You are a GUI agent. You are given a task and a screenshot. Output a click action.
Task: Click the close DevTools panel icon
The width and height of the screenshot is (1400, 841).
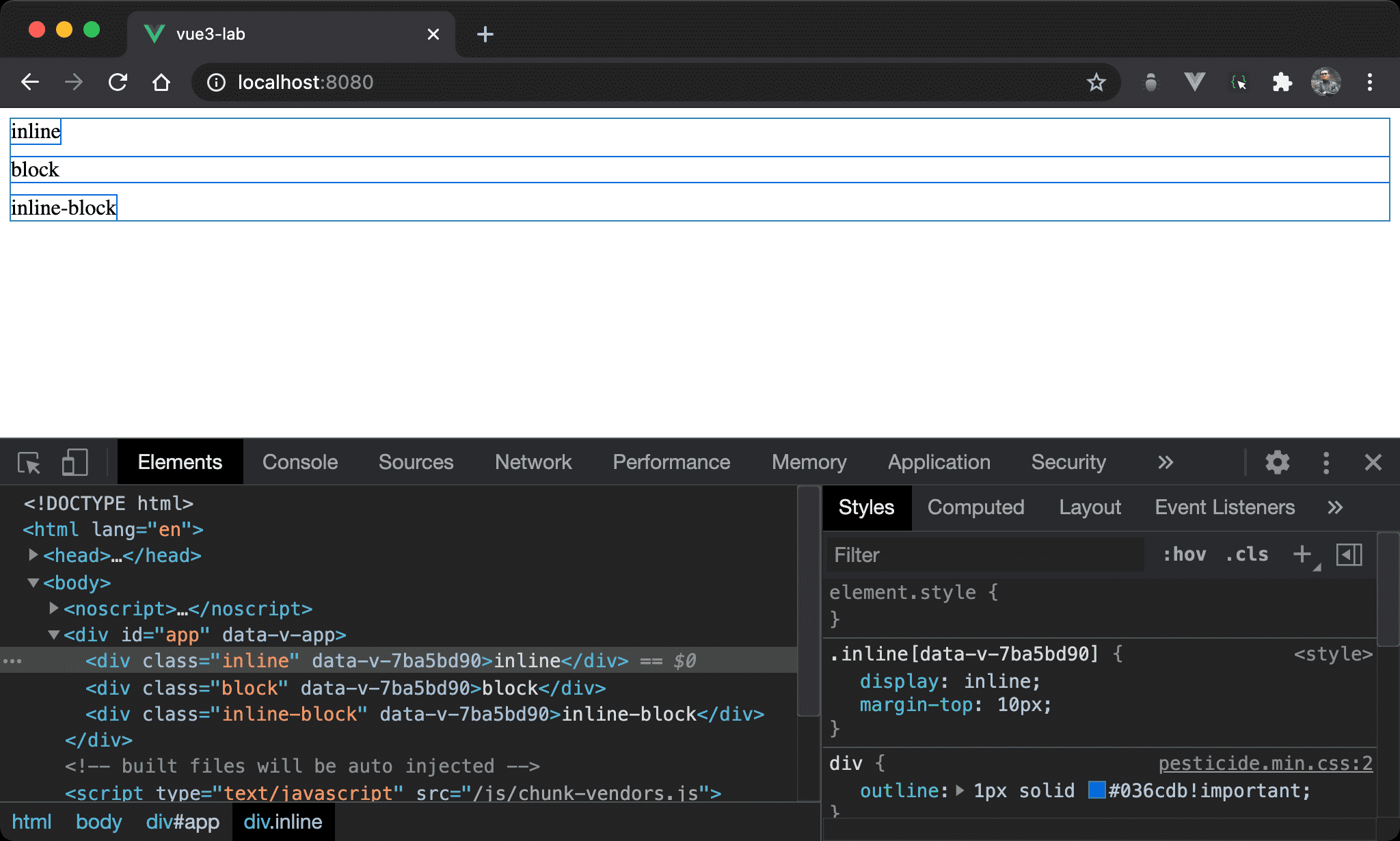pos(1373,462)
